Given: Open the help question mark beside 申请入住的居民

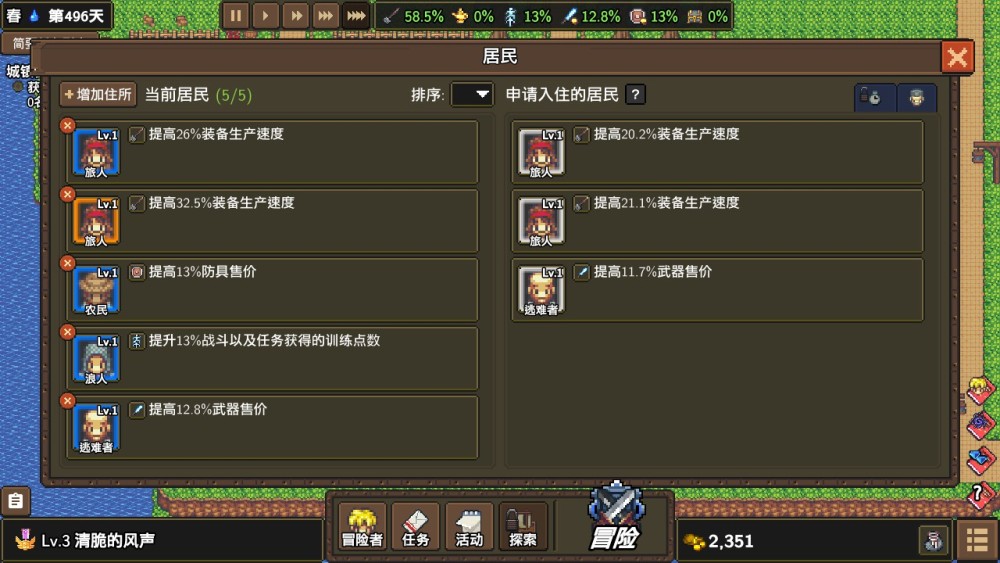Looking at the screenshot, I should (635, 94).
